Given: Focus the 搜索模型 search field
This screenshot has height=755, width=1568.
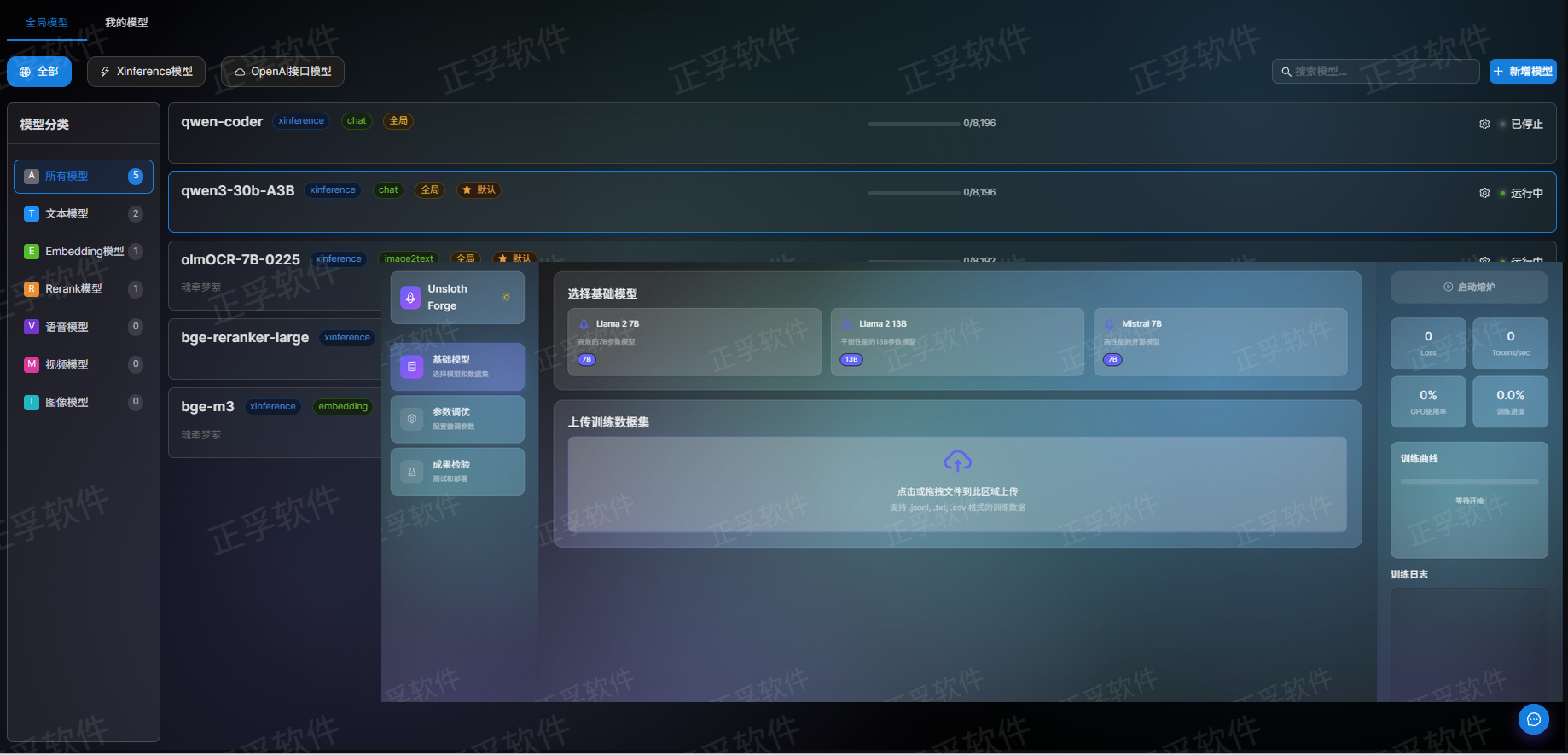Looking at the screenshot, I should [1382, 72].
